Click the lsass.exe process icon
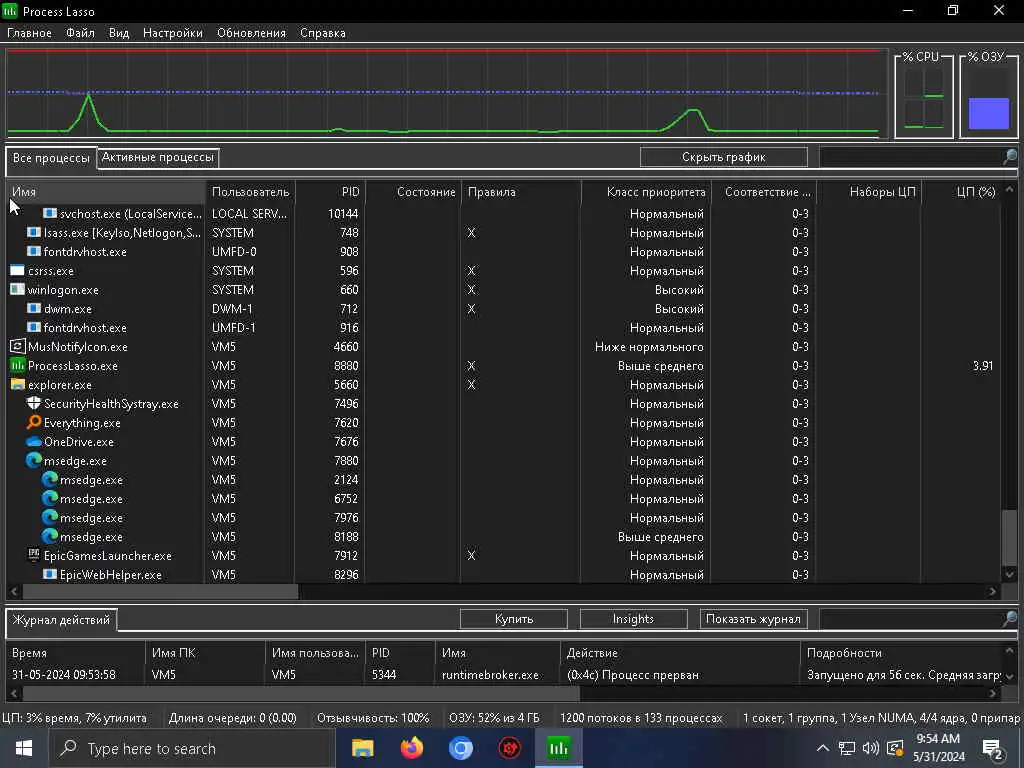The height and width of the screenshot is (768, 1024). (x=34, y=233)
